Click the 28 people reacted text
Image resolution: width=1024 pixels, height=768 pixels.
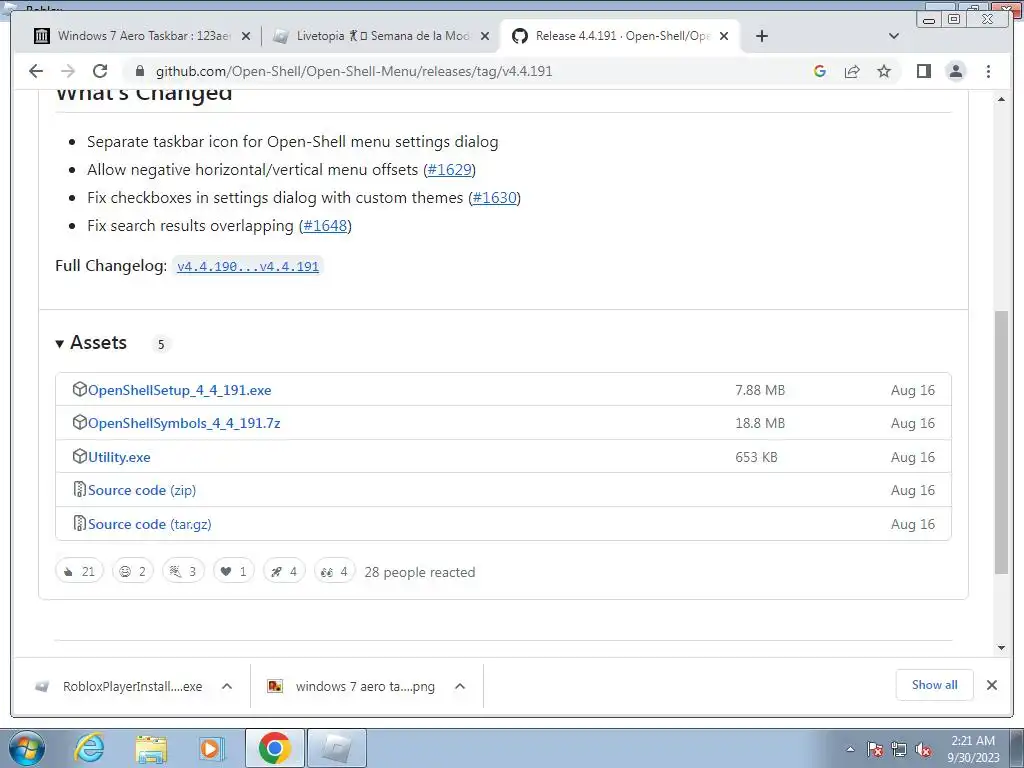[x=420, y=572]
